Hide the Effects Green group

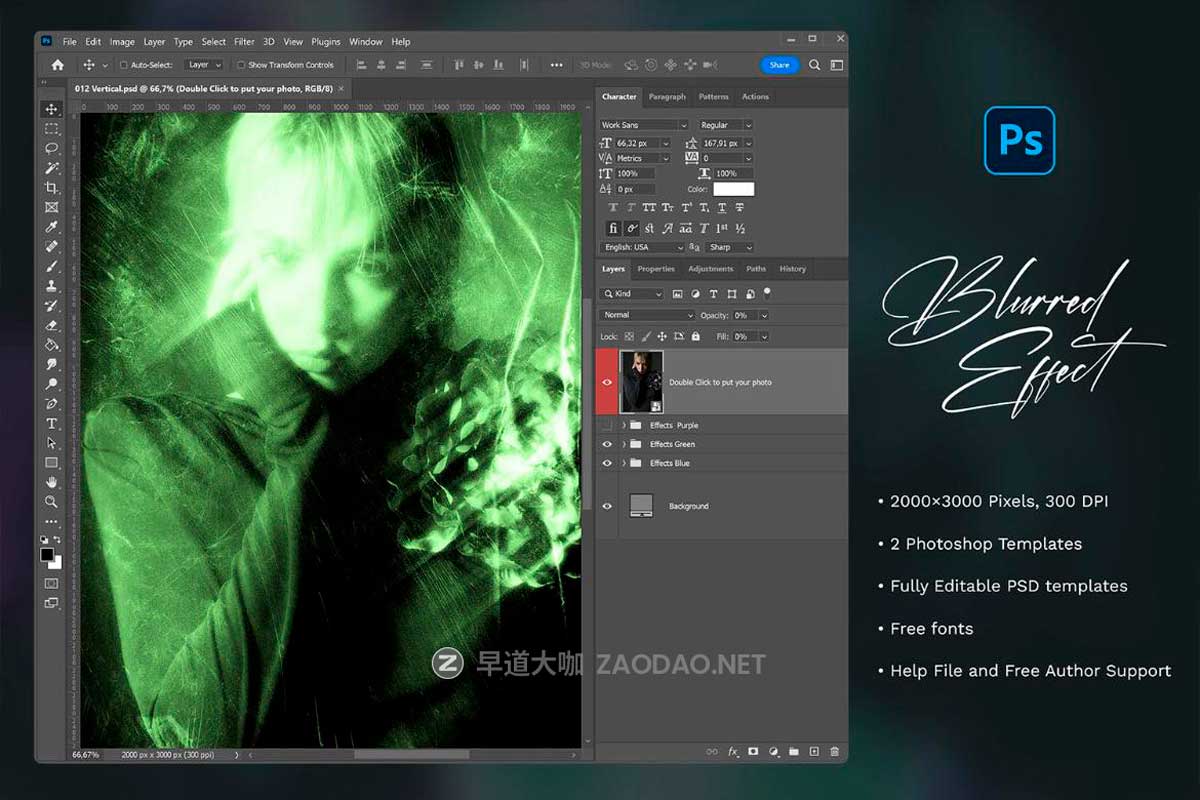607,444
